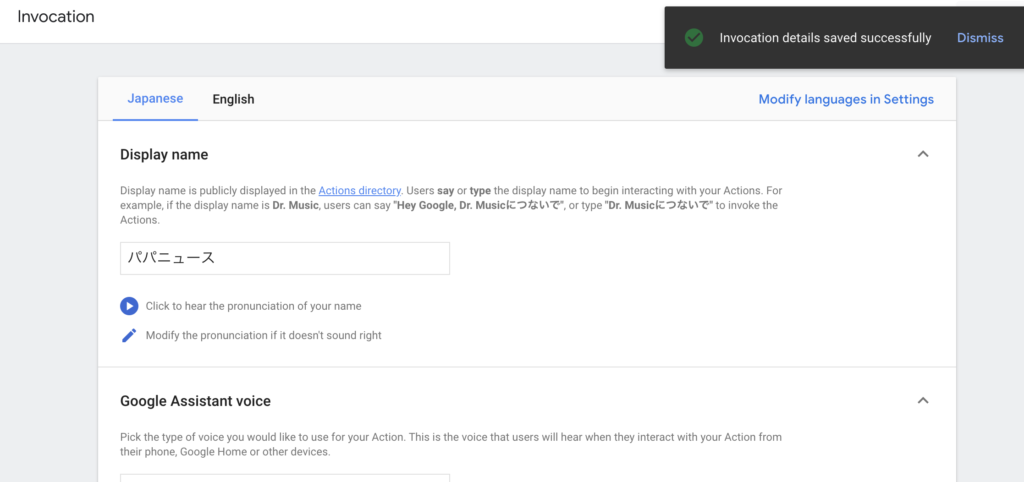Open the voice type dropdown at bottom
This screenshot has height=482, width=1024.
(285, 477)
